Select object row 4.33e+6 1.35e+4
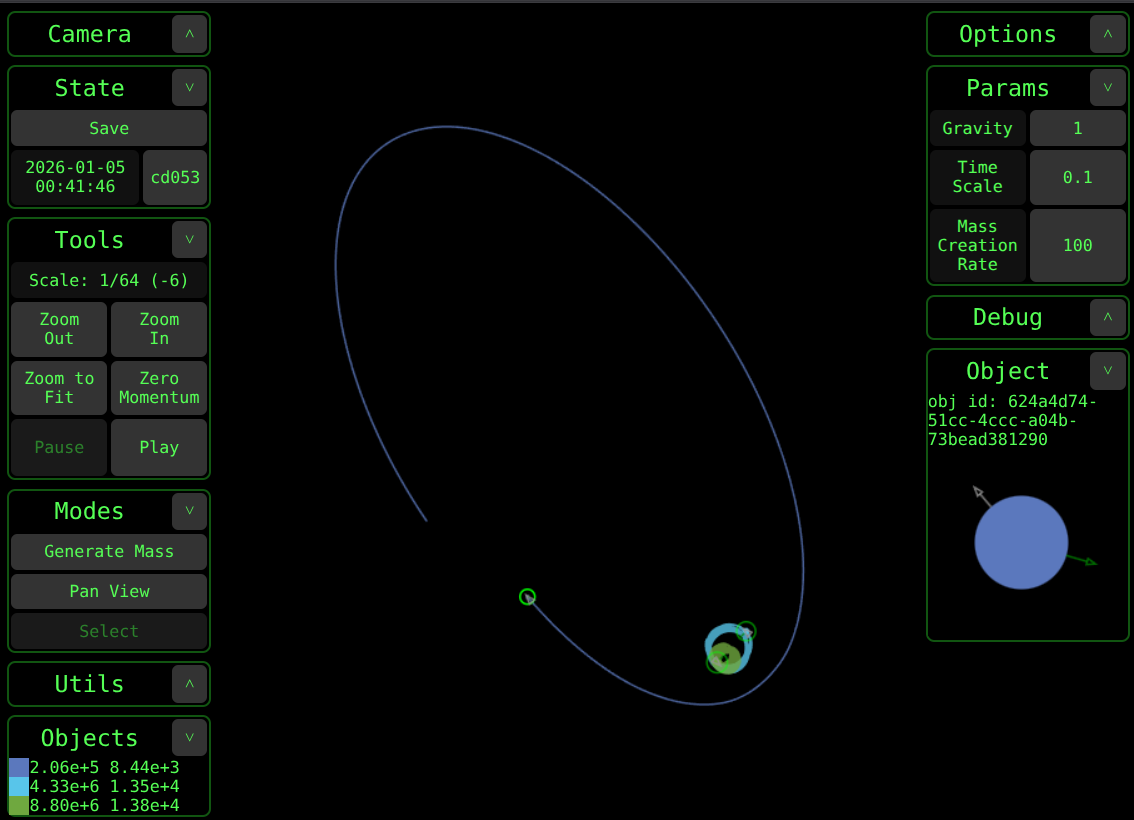 point(104,786)
